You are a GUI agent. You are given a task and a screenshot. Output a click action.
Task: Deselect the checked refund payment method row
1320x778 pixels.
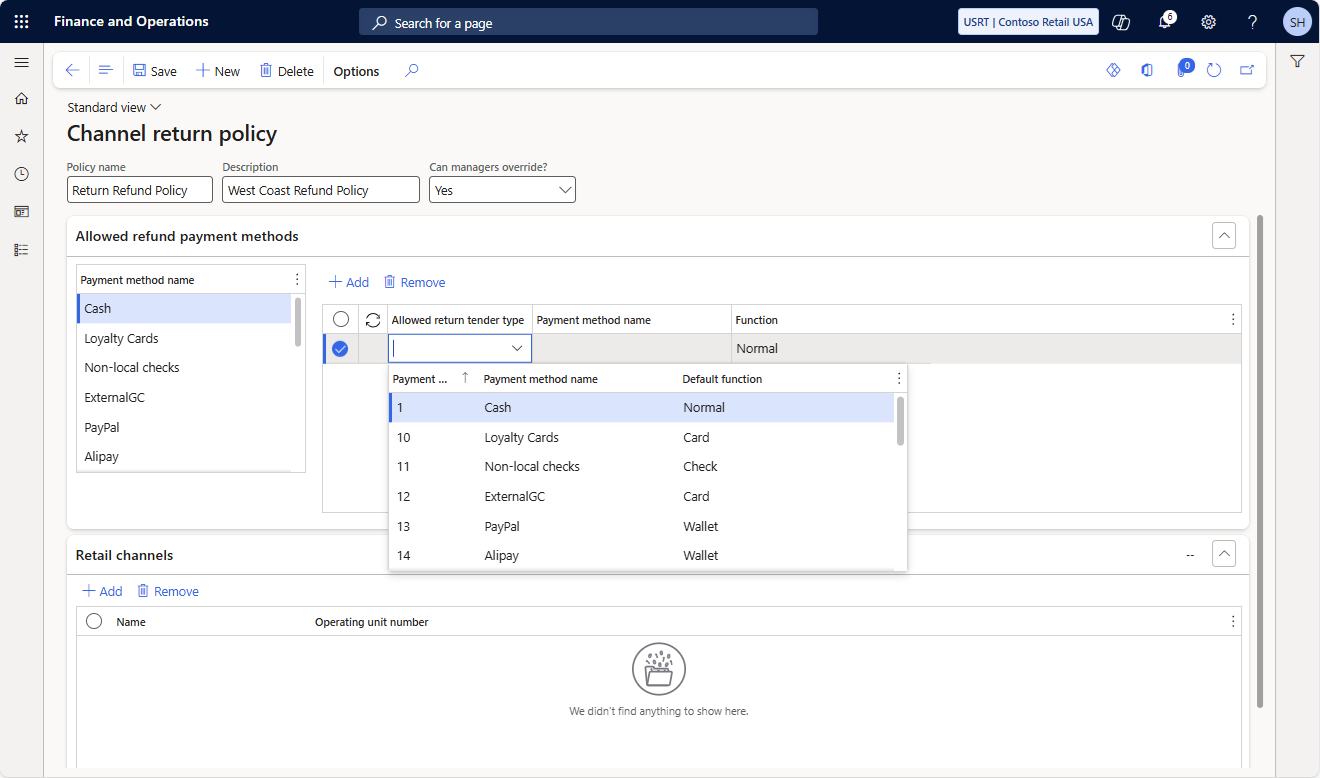341,348
